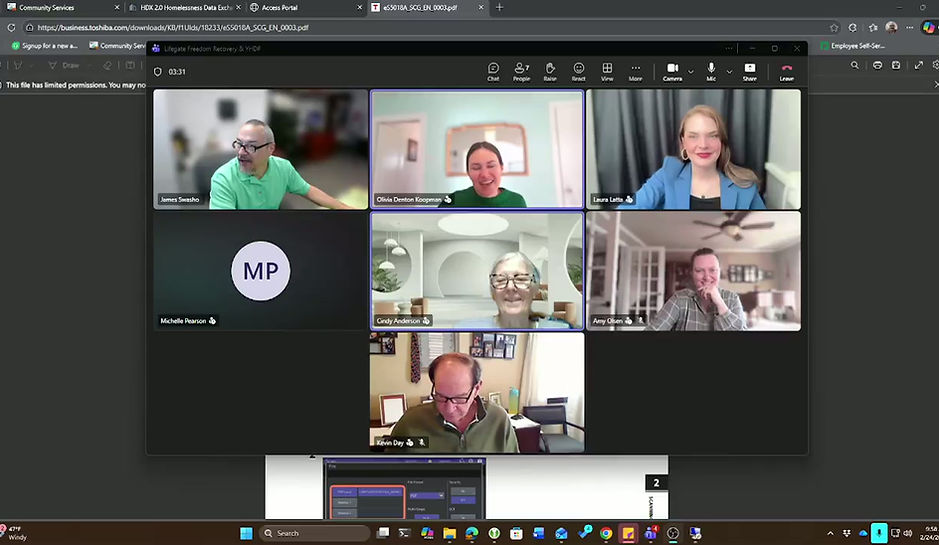Print the PDF document
Viewport: 939px width, 545px height.
877,65
